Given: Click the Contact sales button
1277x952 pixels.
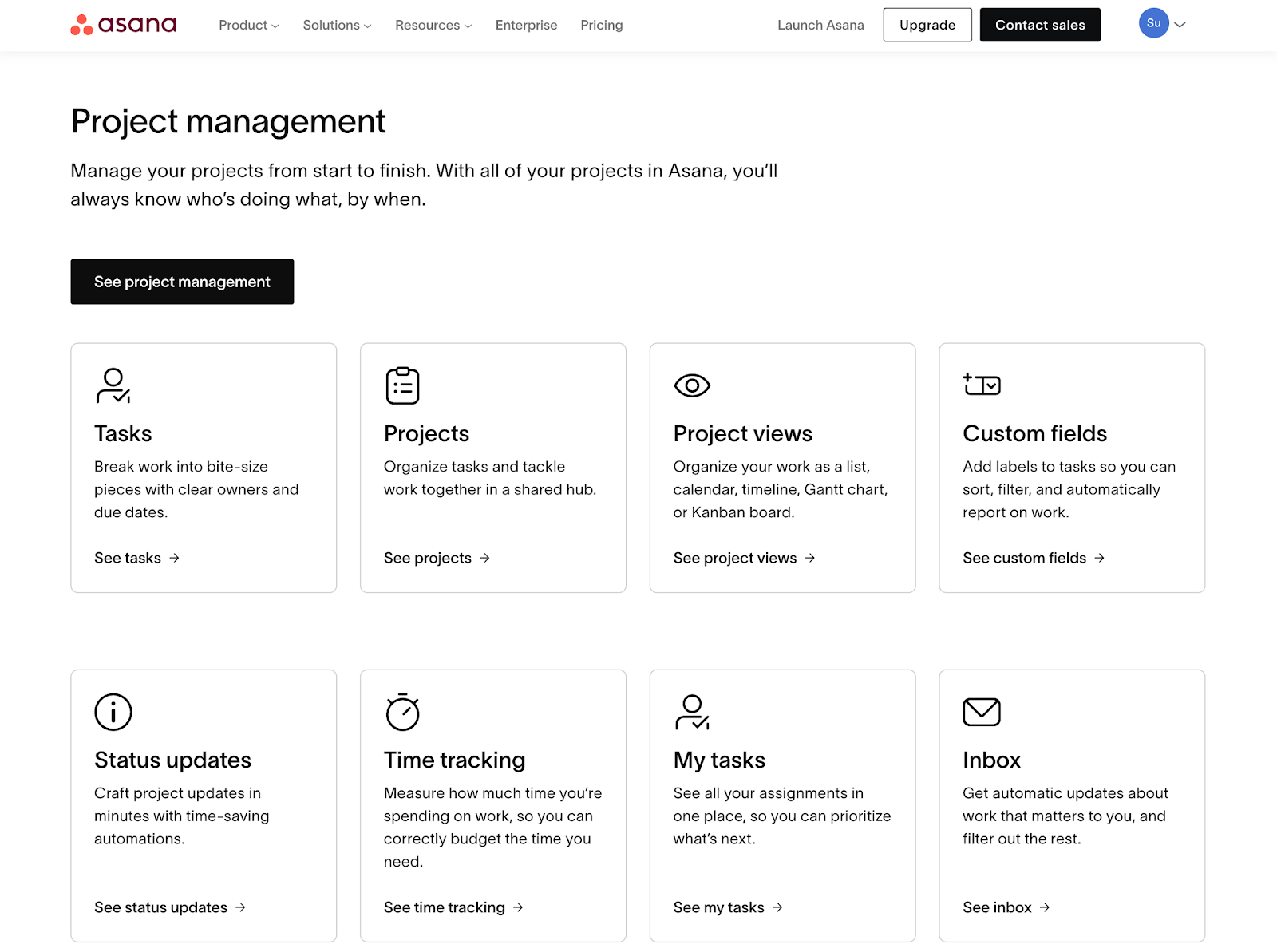Looking at the screenshot, I should tap(1039, 25).
